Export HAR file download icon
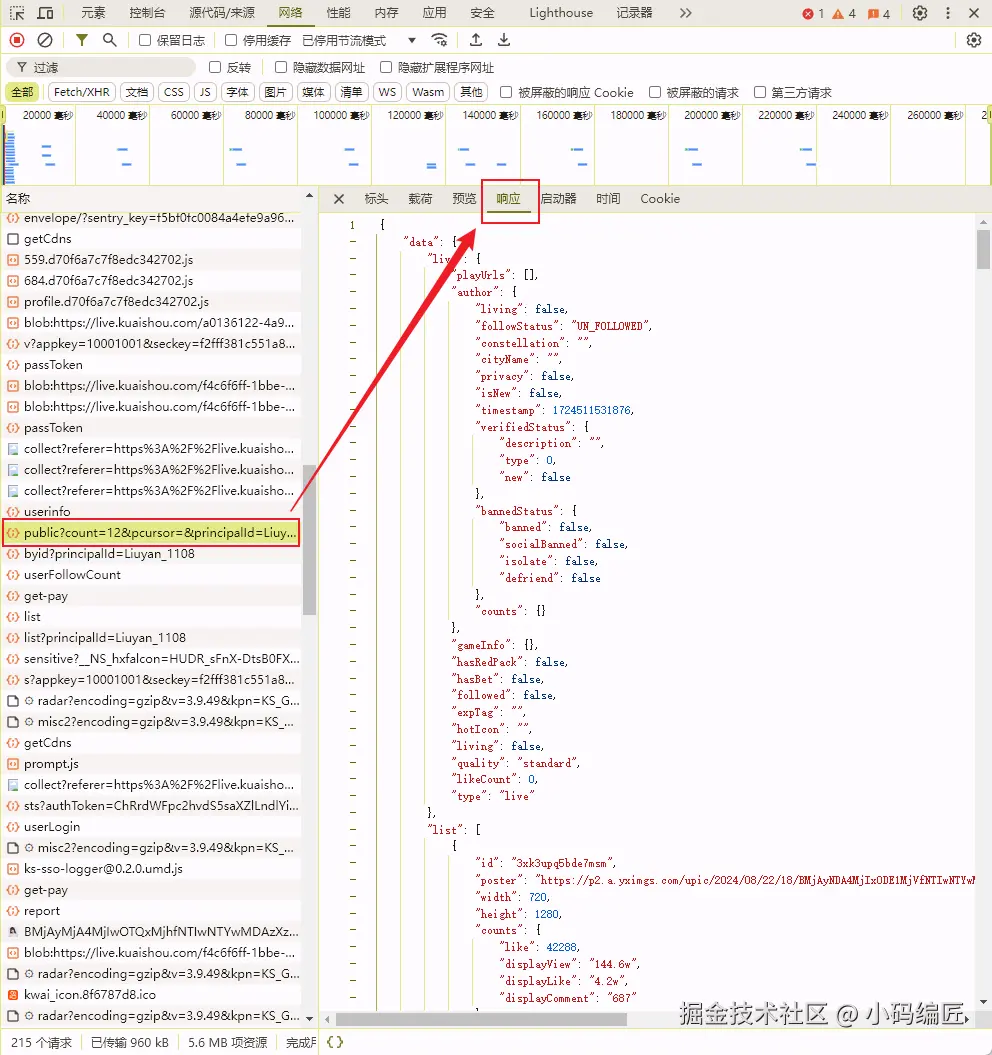The height and width of the screenshot is (1055, 992). click(x=503, y=40)
